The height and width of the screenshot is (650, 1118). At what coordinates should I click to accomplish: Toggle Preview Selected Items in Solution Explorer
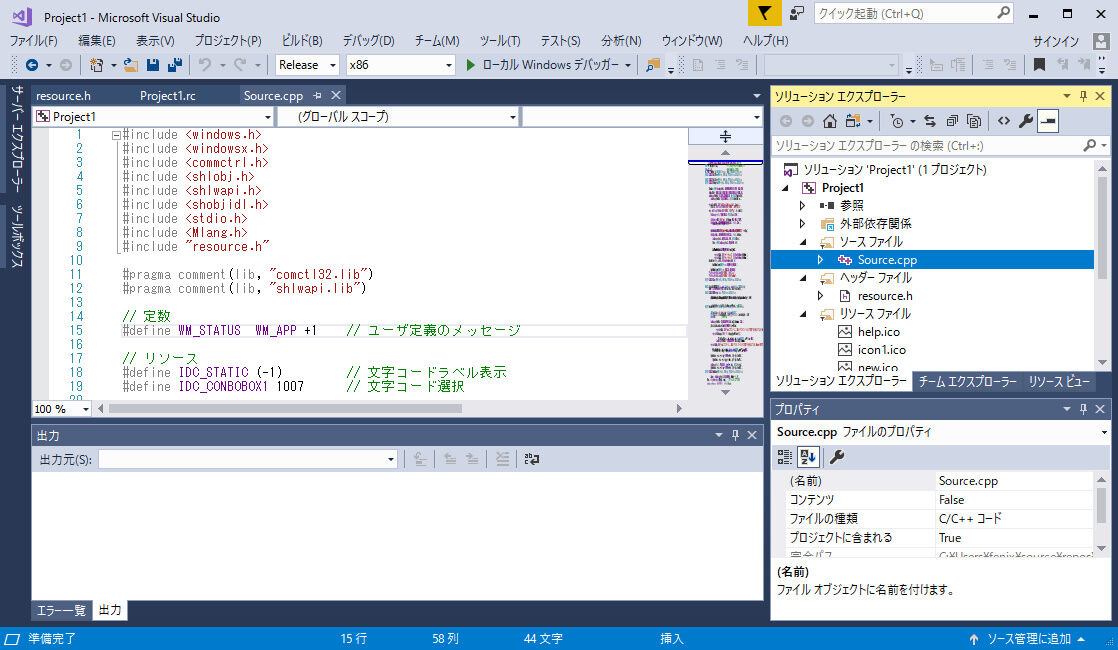(x=1047, y=121)
